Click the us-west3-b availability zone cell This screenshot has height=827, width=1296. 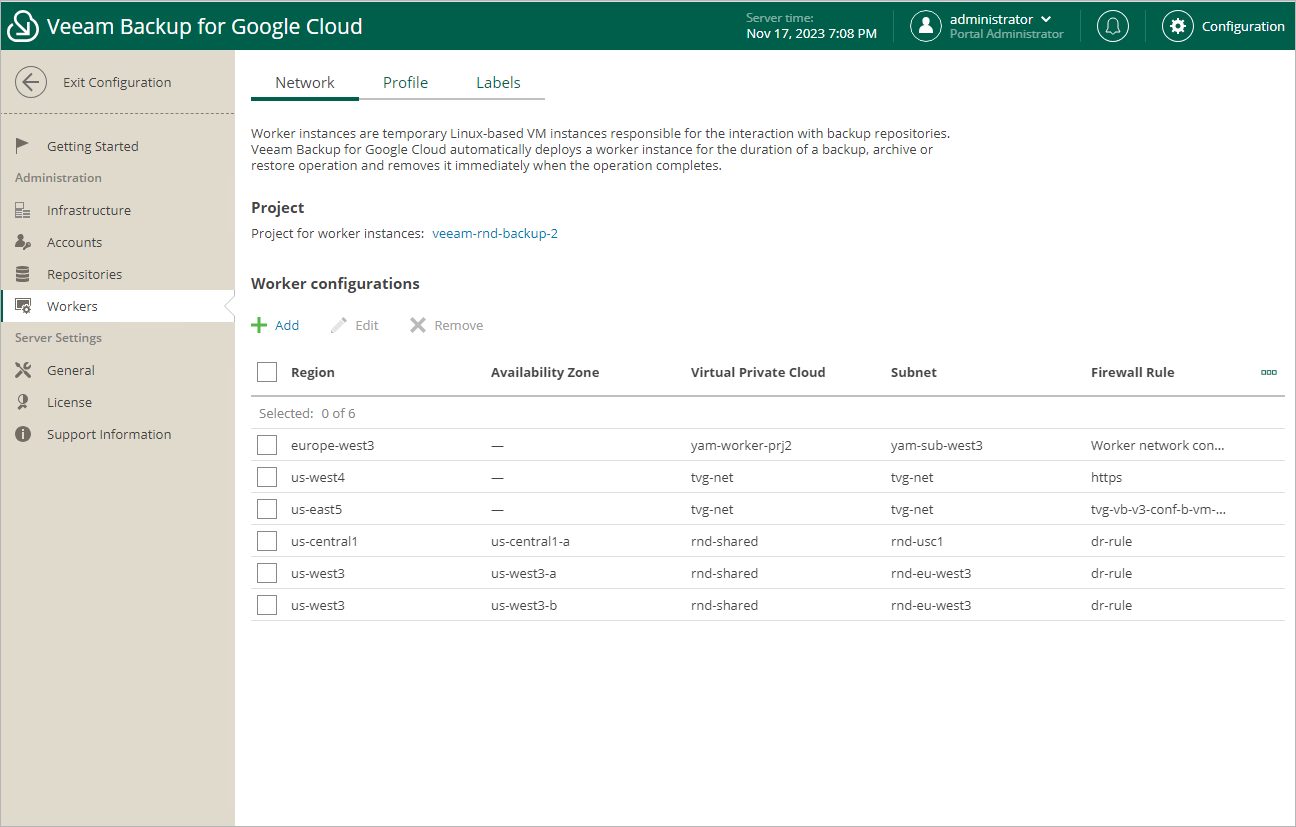(524, 605)
